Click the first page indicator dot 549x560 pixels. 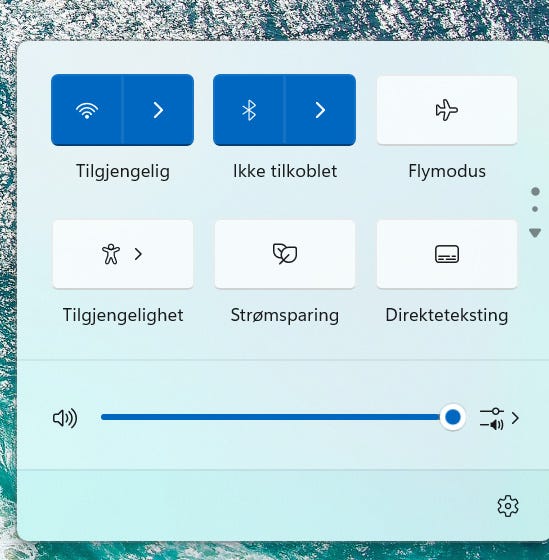tap(535, 191)
